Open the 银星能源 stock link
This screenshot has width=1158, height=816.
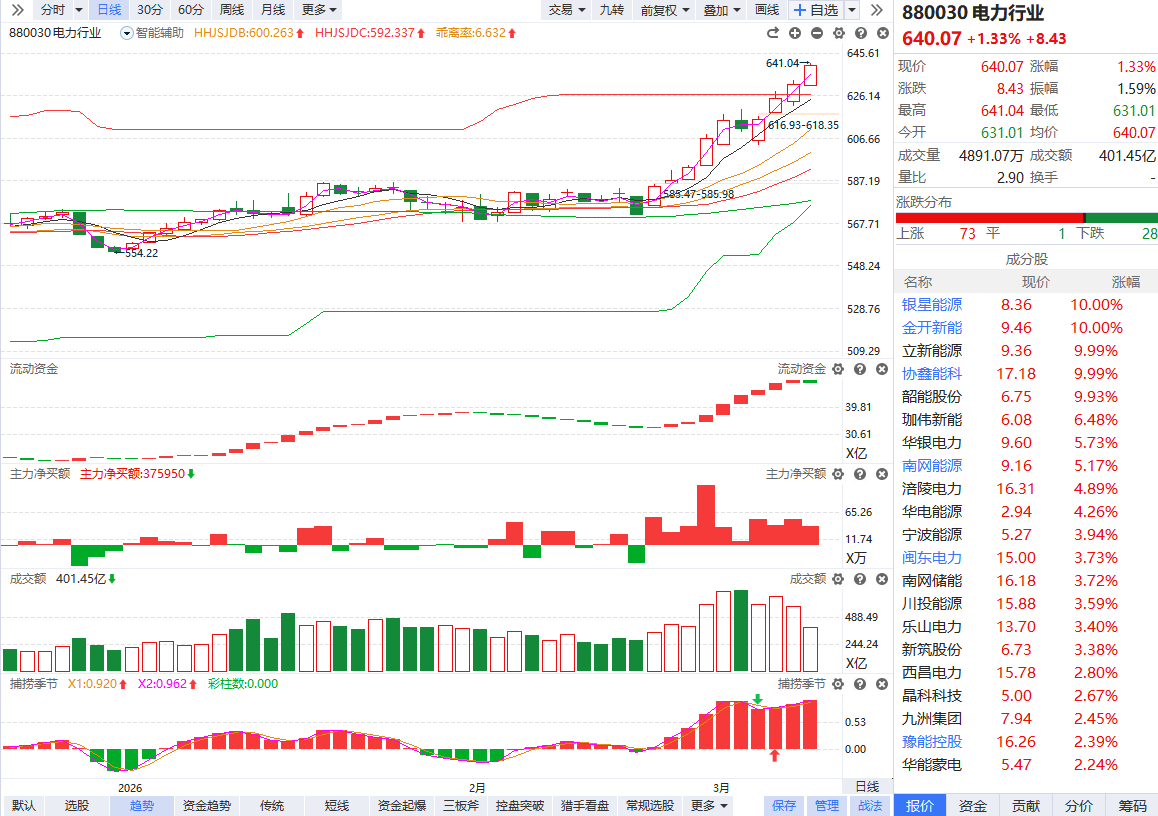point(932,305)
